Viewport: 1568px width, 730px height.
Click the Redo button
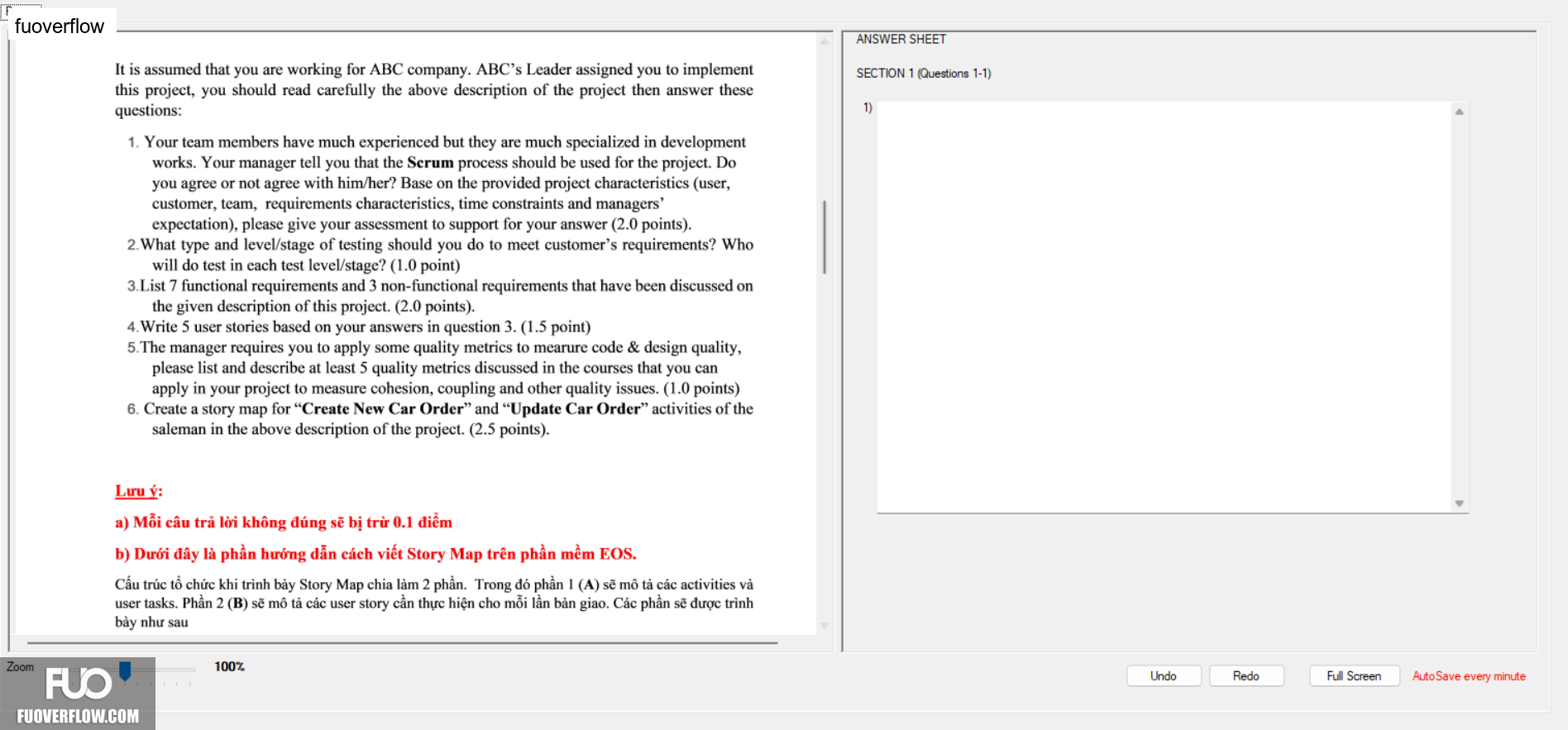click(1246, 675)
